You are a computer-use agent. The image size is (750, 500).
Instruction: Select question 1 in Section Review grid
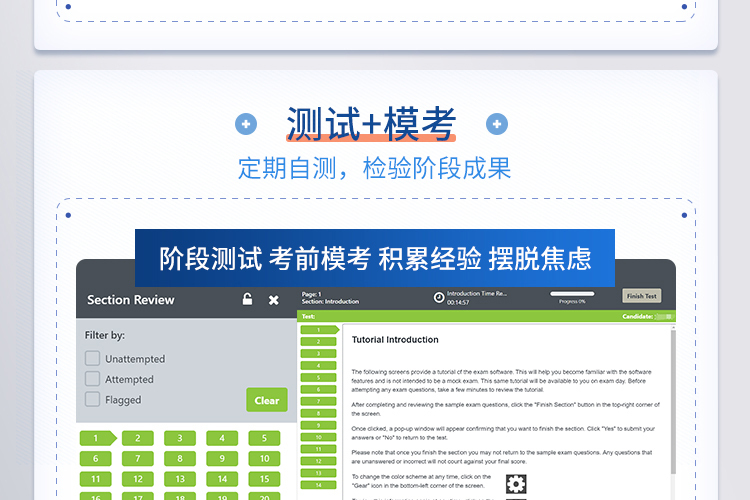pyautogui.click(x=97, y=438)
